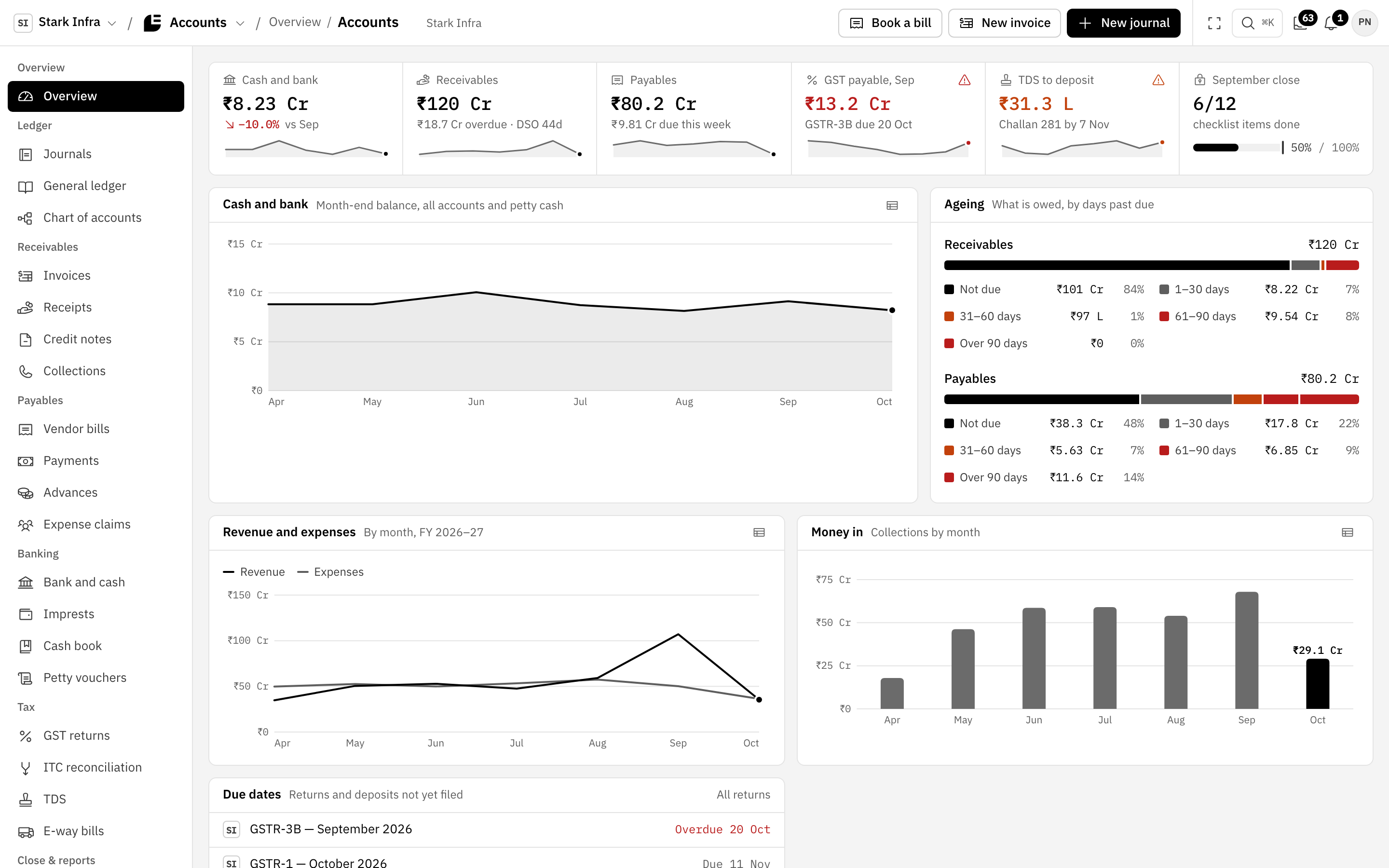Show Money in data table icon
Image resolution: width=1389 pixels, height=868 pixels.
pos(1347,533)
